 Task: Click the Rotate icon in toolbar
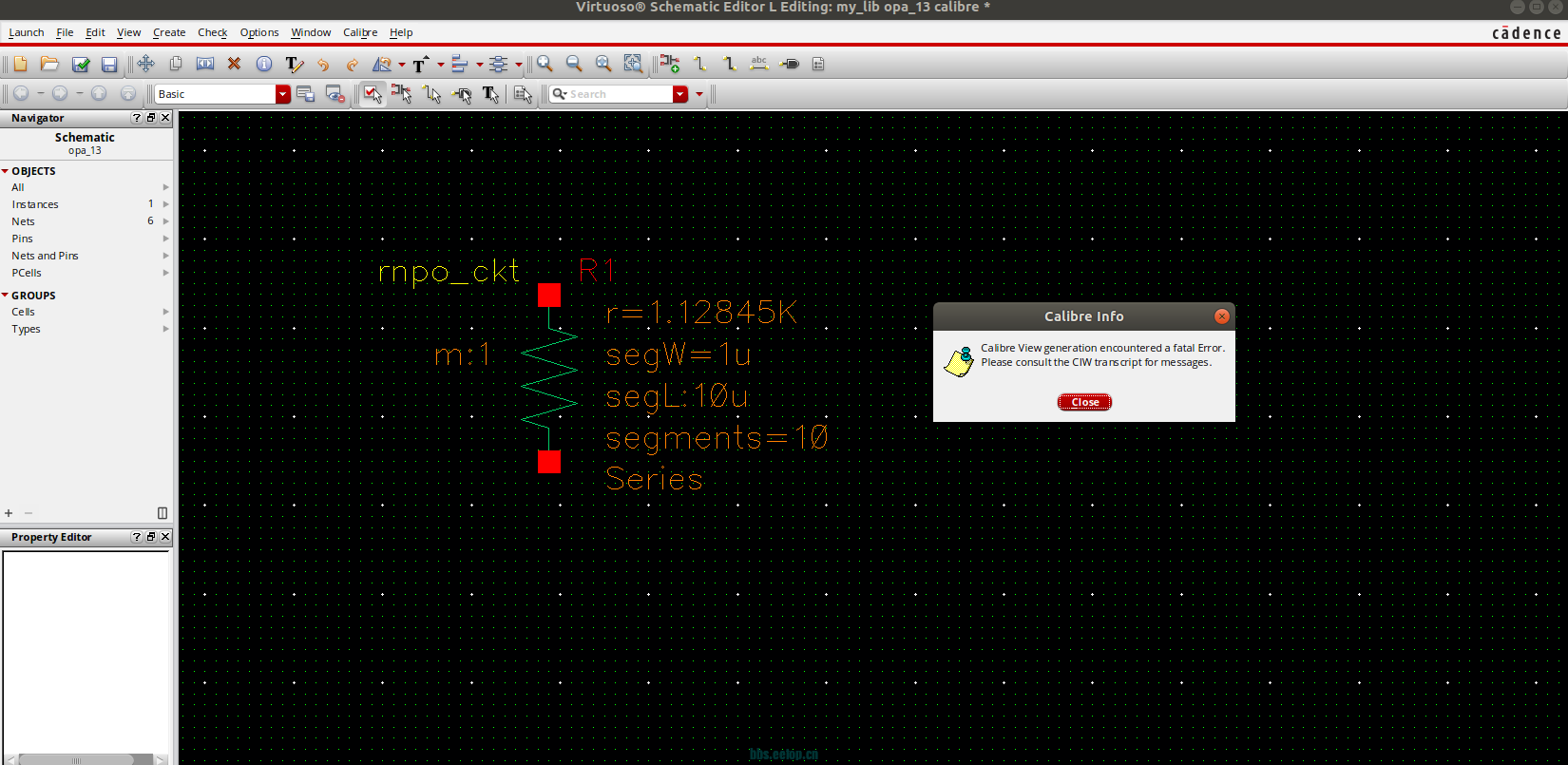click(382, 64)
